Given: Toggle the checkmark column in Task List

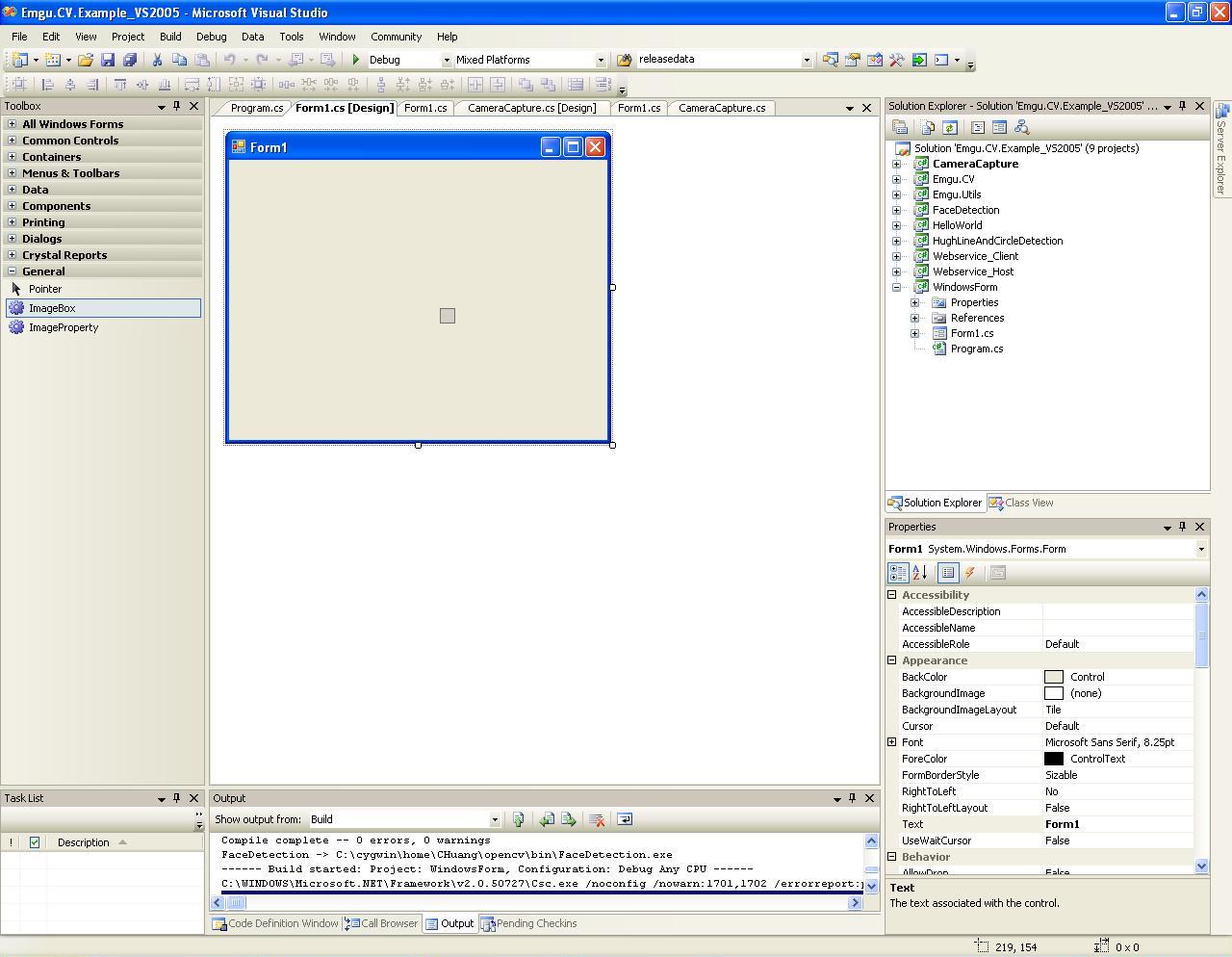Looking at the screenshot, I should click(35, 842).
